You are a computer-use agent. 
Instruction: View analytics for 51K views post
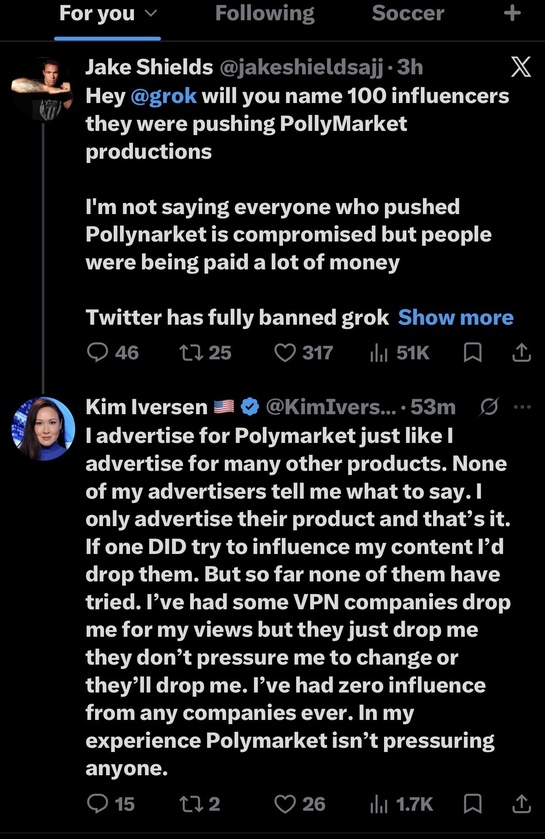click(400, 353)
